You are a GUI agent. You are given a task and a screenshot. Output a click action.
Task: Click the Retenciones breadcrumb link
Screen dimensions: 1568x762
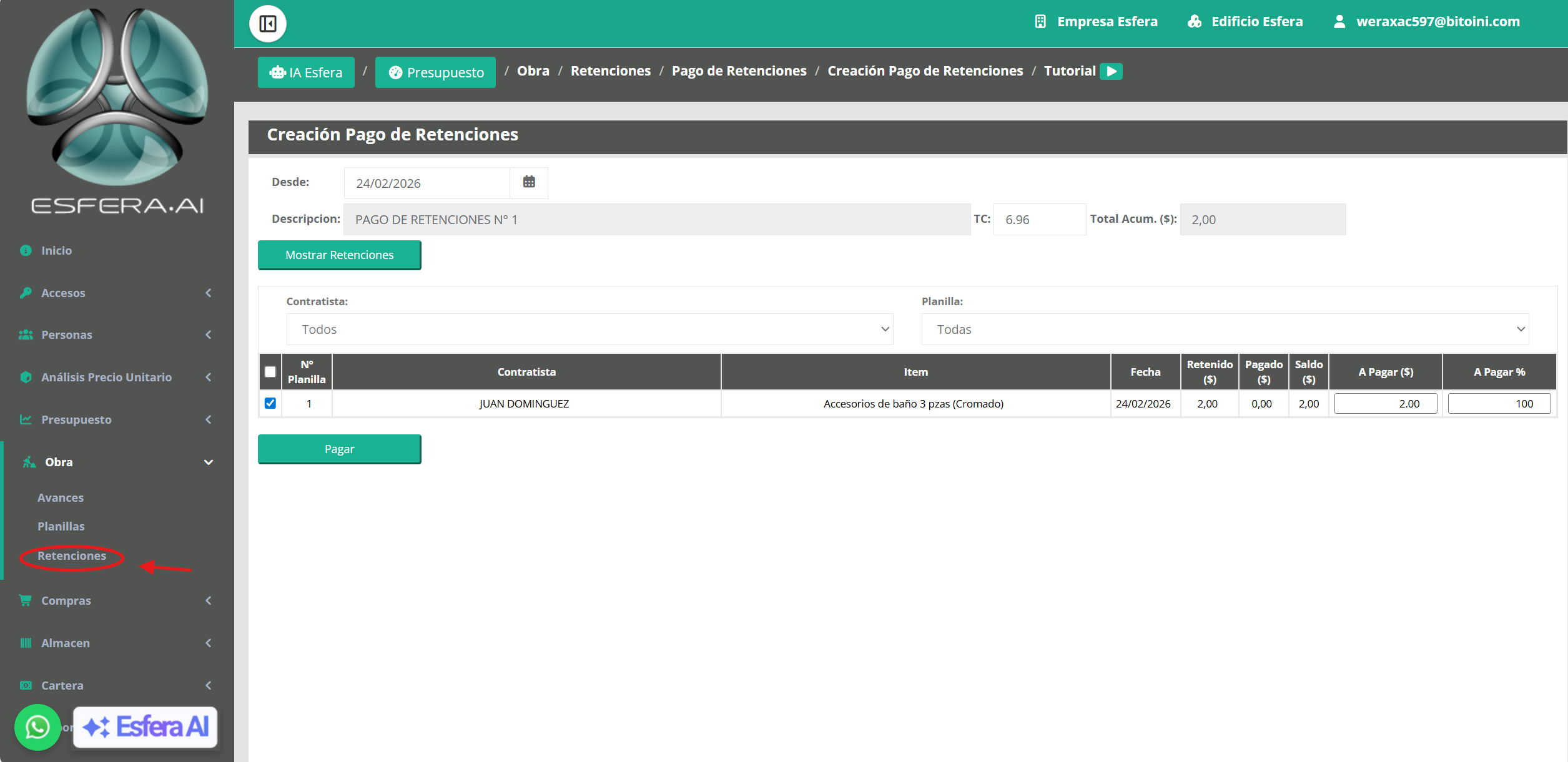611,71
